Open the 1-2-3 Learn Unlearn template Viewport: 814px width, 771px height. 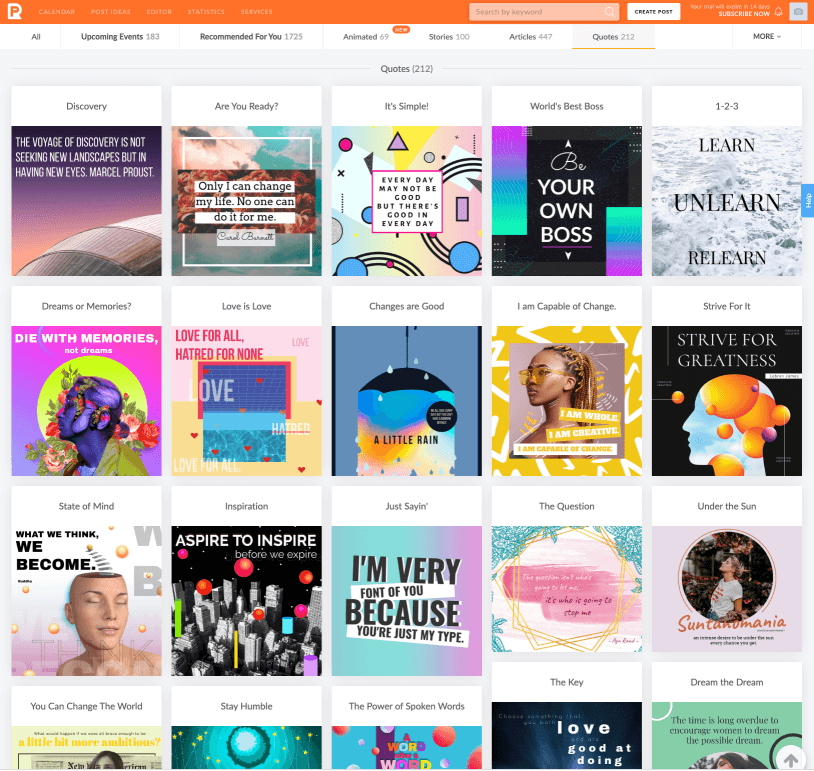pyautogui.click(x=727, y=181)
